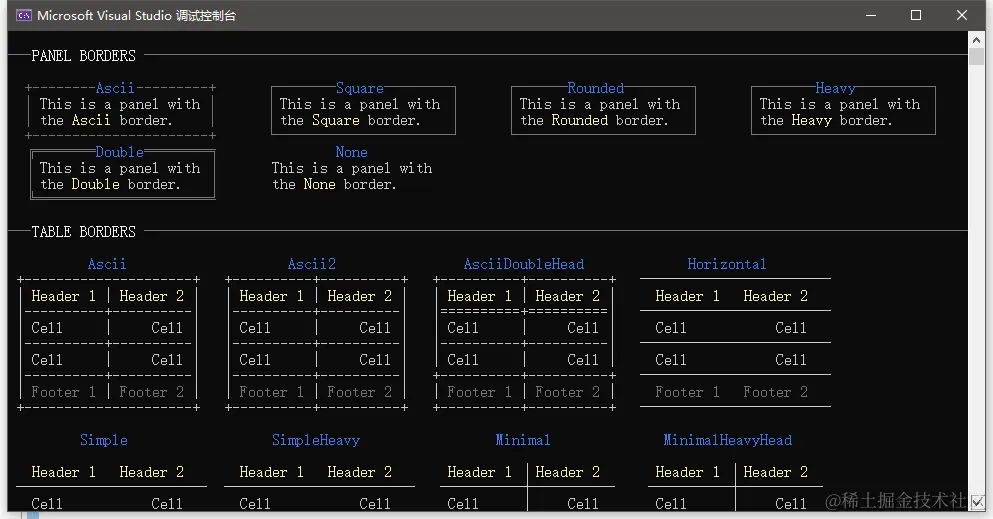
Task: Click 'Header 1' in the Minimal table
Action: (479, 472)
